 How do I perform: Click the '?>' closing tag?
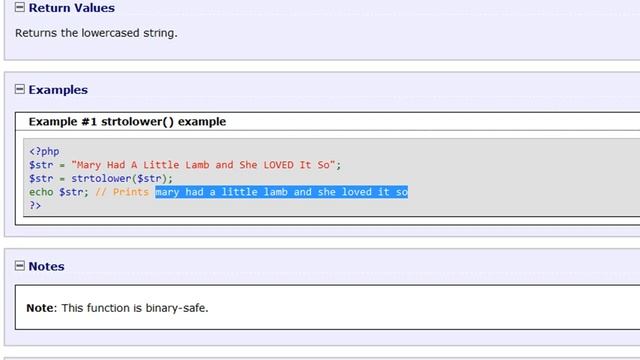(x=35, y=205)
